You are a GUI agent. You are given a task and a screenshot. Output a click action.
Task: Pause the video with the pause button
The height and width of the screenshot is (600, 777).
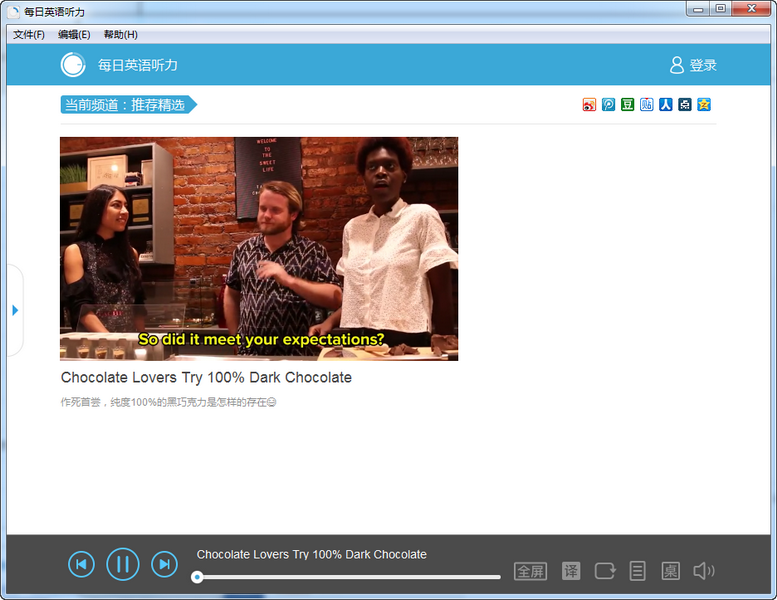pos(122,565)
